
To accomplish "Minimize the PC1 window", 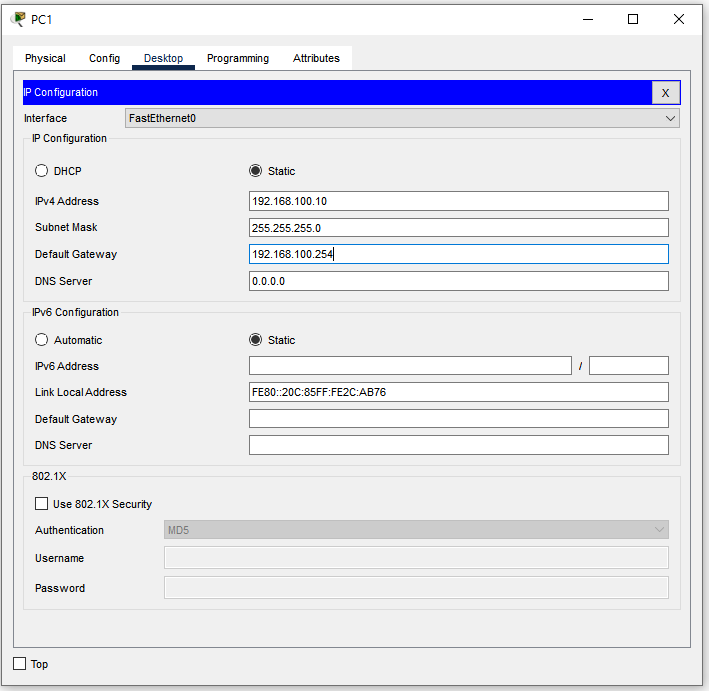I will (x=588, y=19).
